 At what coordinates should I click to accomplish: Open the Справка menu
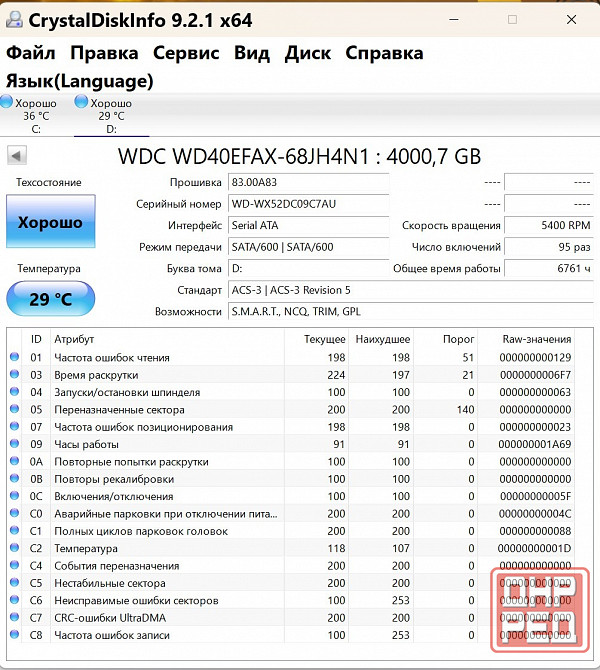[x=384, y=53]
